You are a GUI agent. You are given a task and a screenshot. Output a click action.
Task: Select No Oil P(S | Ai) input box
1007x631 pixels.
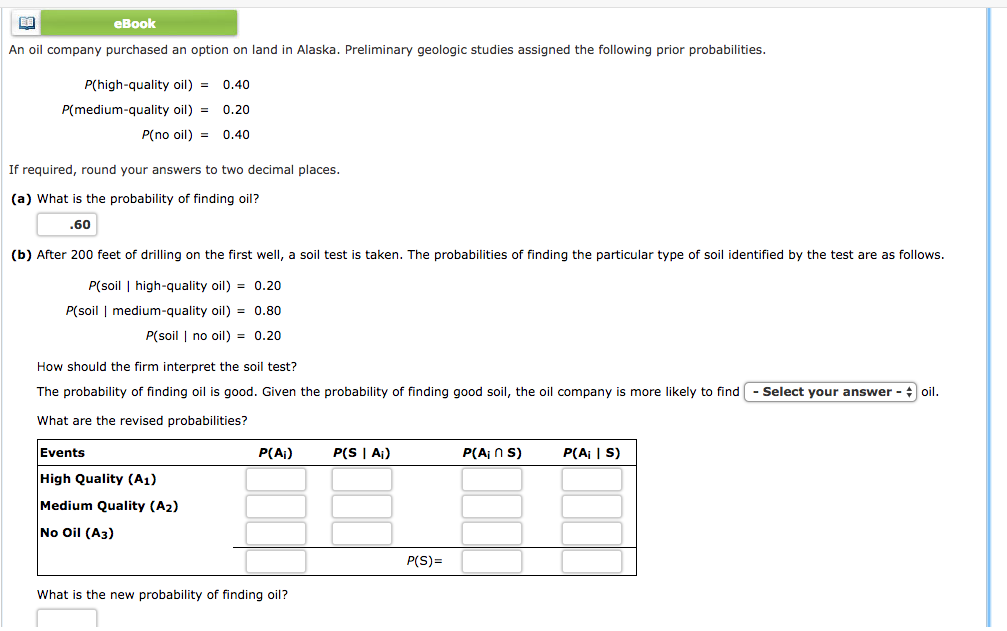(362, 533)
